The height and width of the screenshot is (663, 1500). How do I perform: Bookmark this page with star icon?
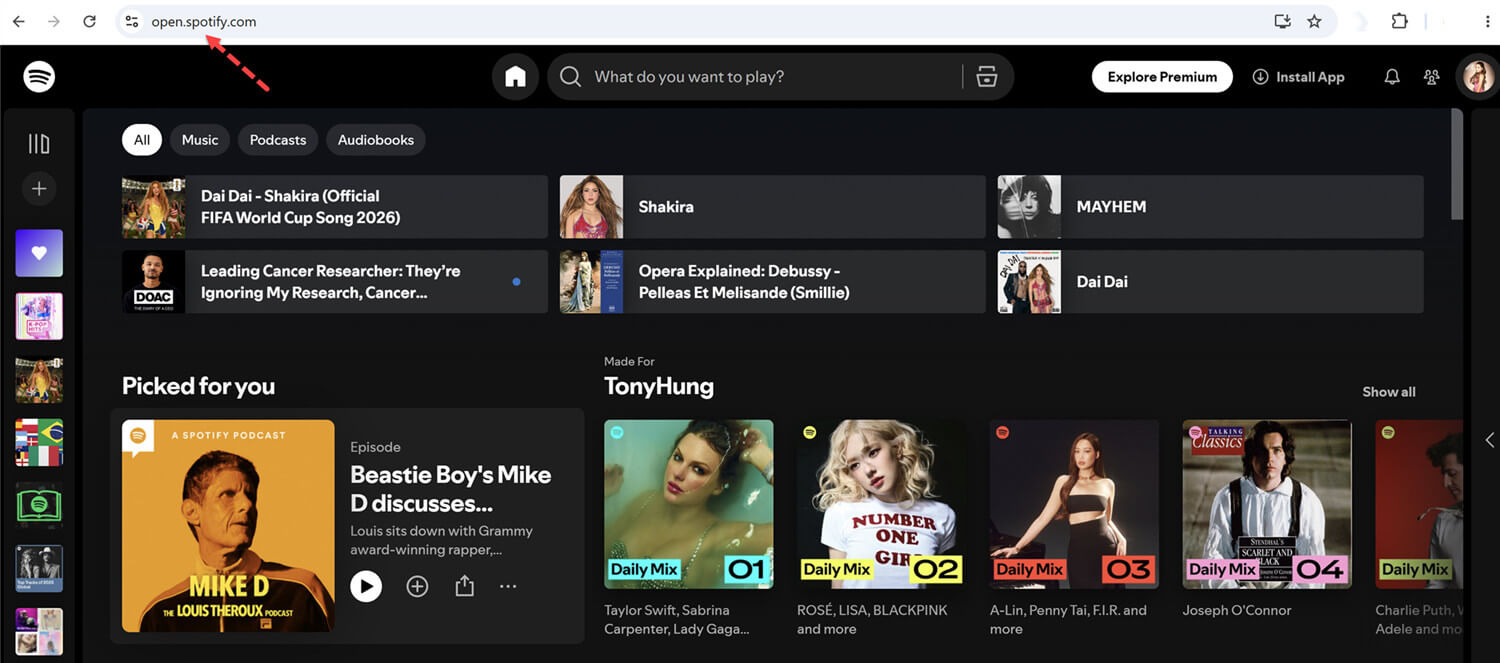(x=1314, y=21)
